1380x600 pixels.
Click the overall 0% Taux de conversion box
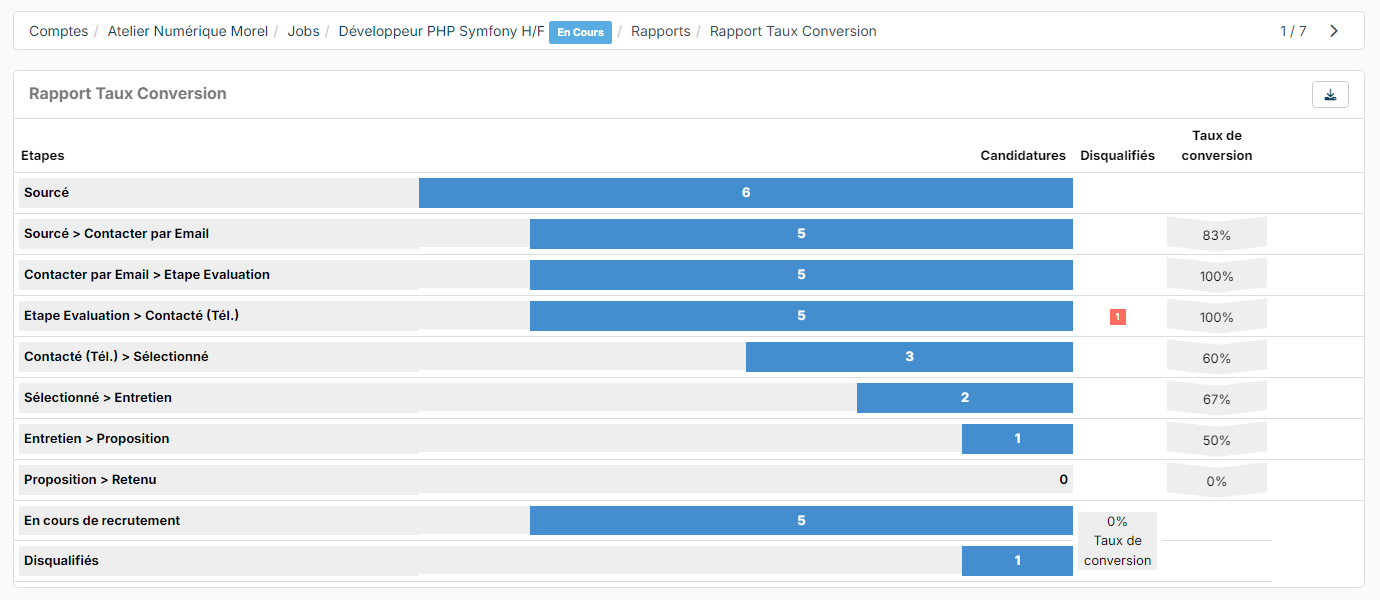coord(1117,541)
